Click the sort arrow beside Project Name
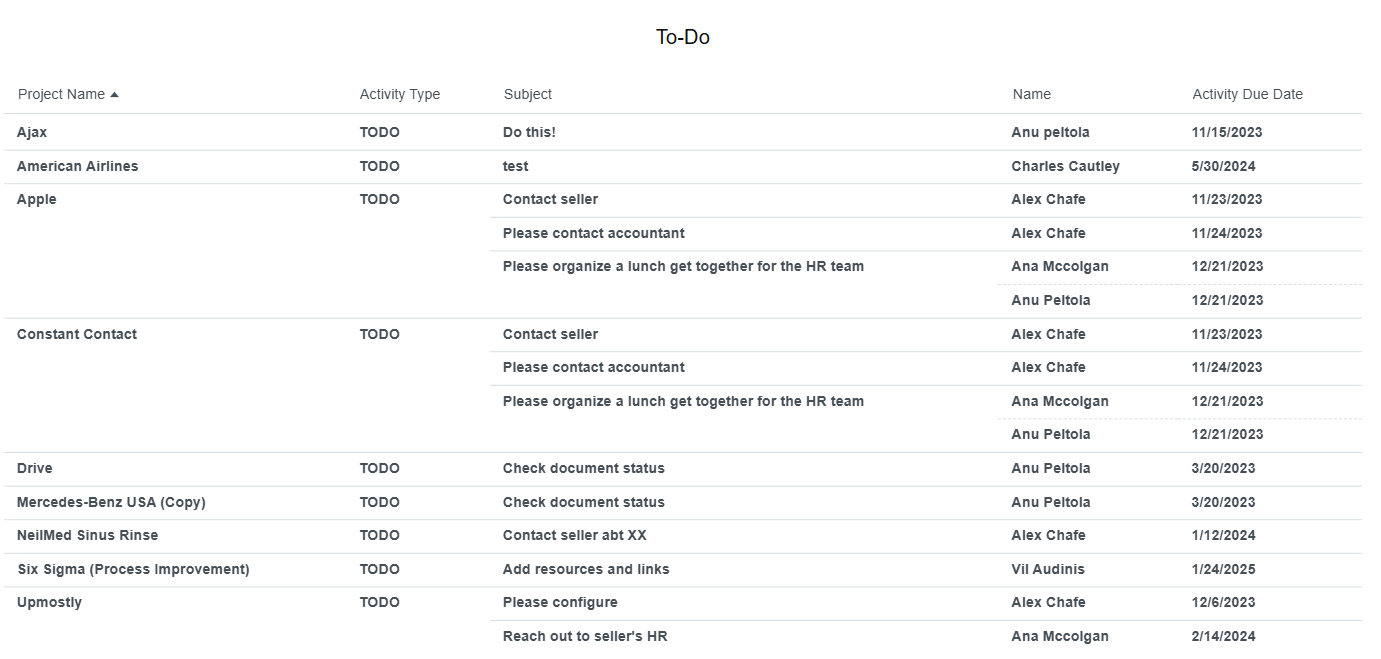1381x659 pixels. coord(114,95)
